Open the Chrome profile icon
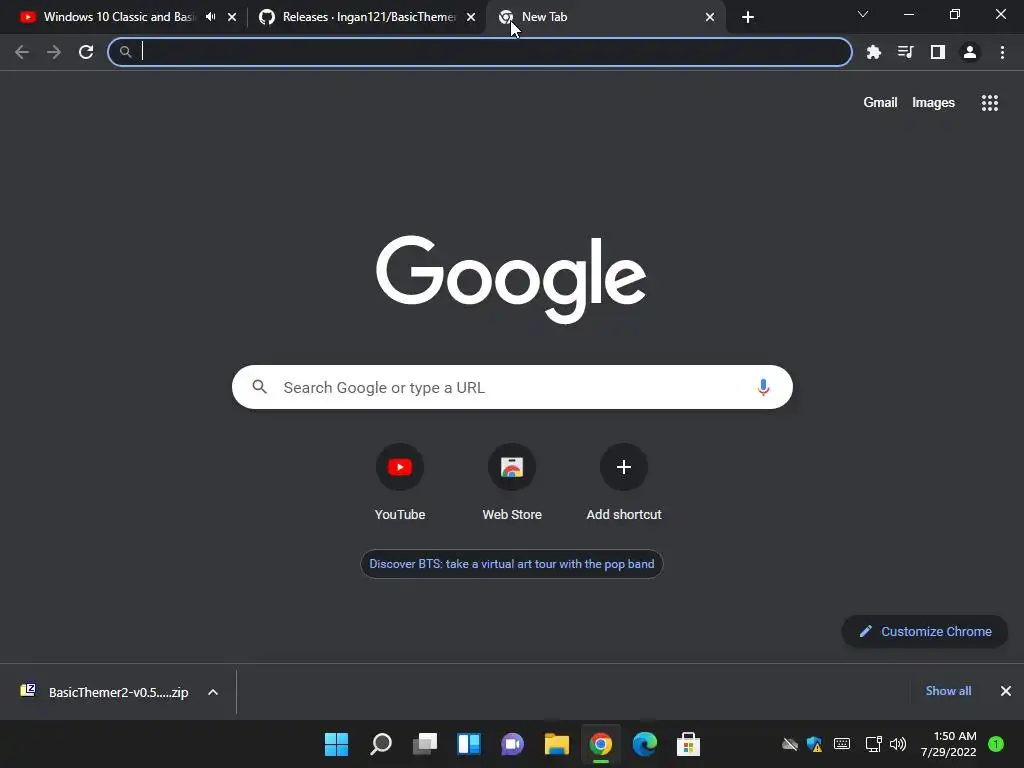This screenshot has width=1024, height=768. [970, 52]
